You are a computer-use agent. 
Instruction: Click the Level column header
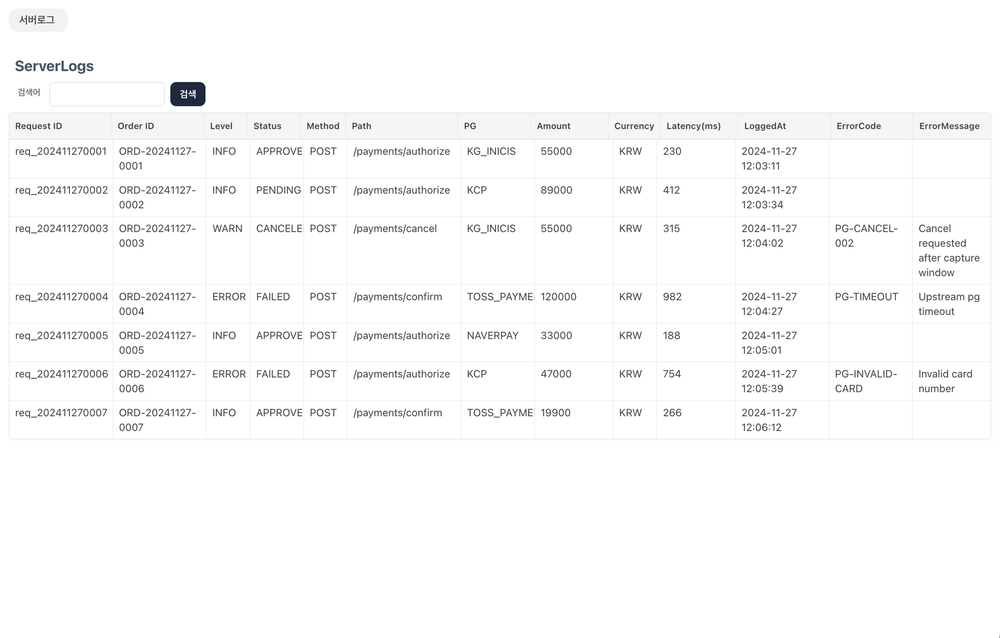[x=221, y=126]
